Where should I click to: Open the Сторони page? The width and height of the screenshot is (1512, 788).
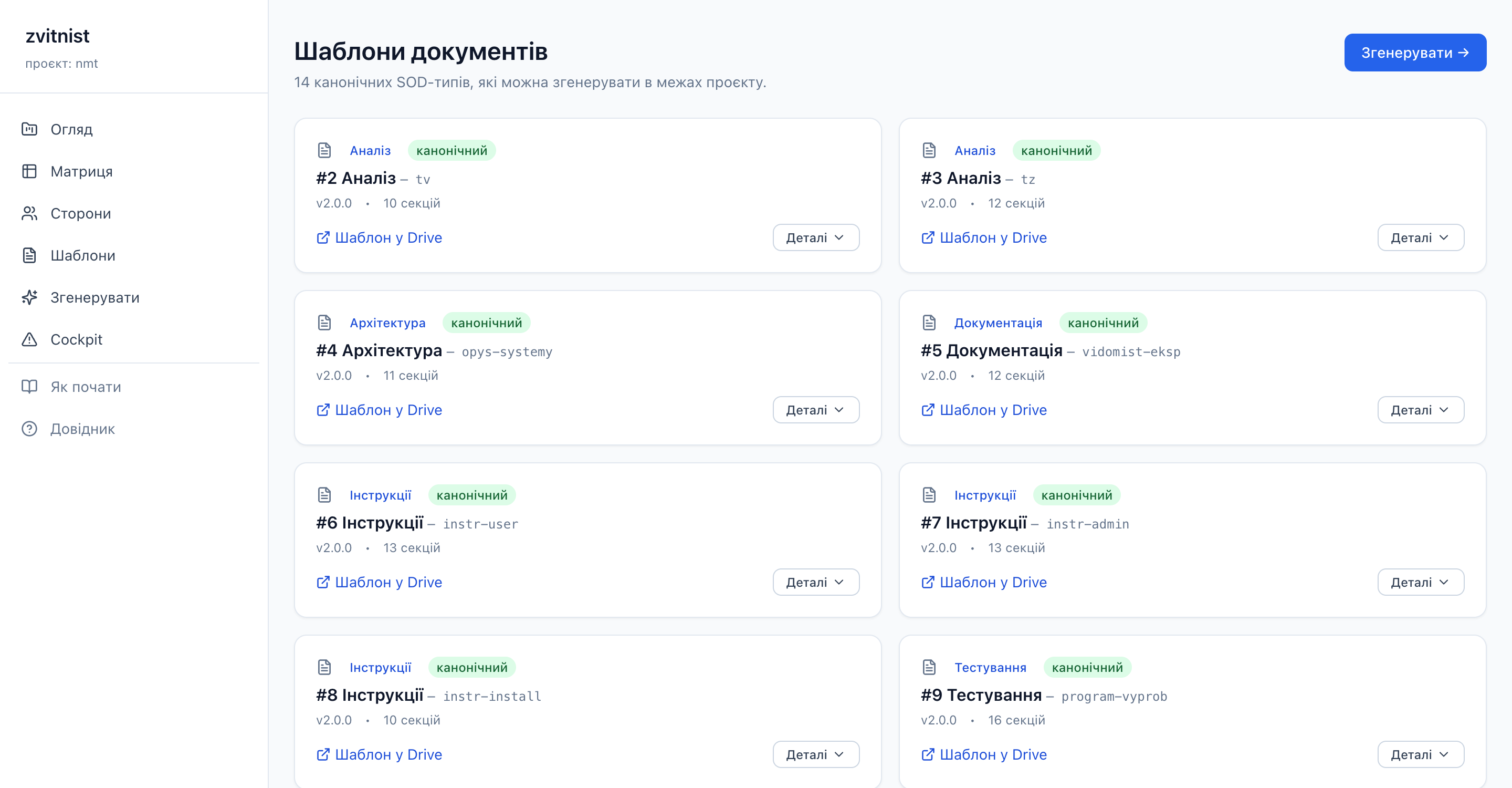point(134,213)
